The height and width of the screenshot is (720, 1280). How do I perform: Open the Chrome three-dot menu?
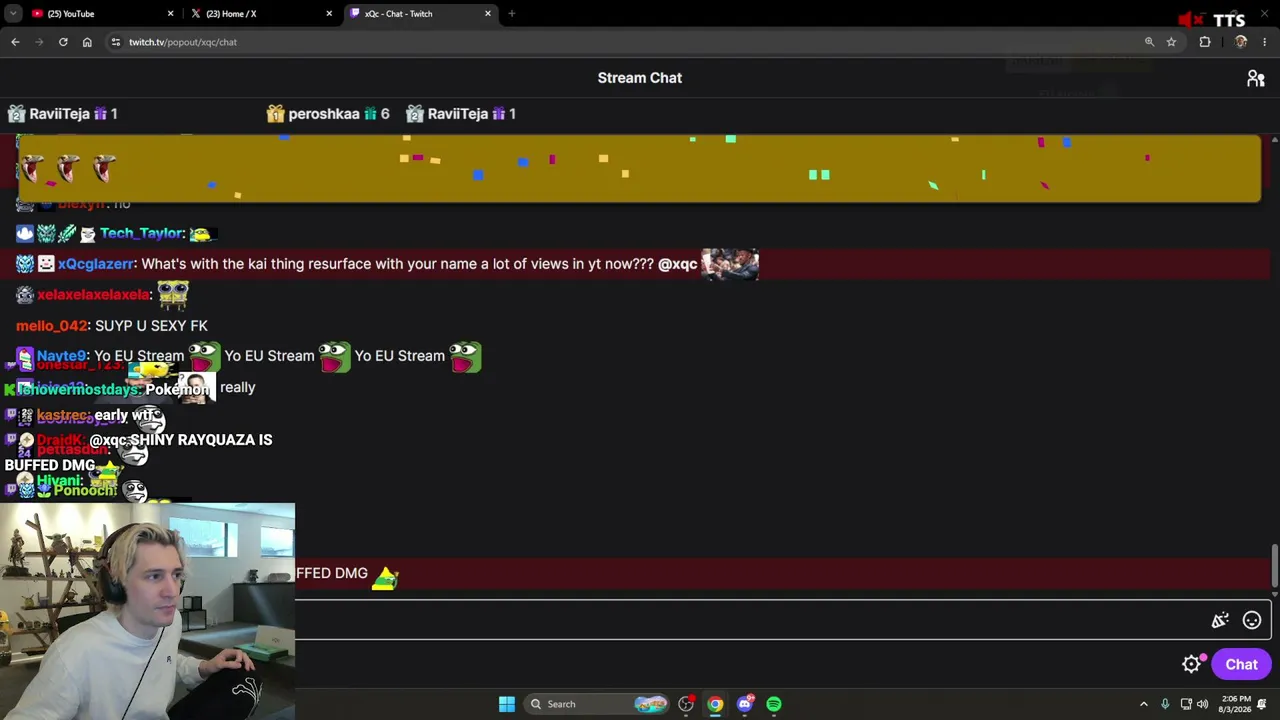click(x=1264, y=42)
